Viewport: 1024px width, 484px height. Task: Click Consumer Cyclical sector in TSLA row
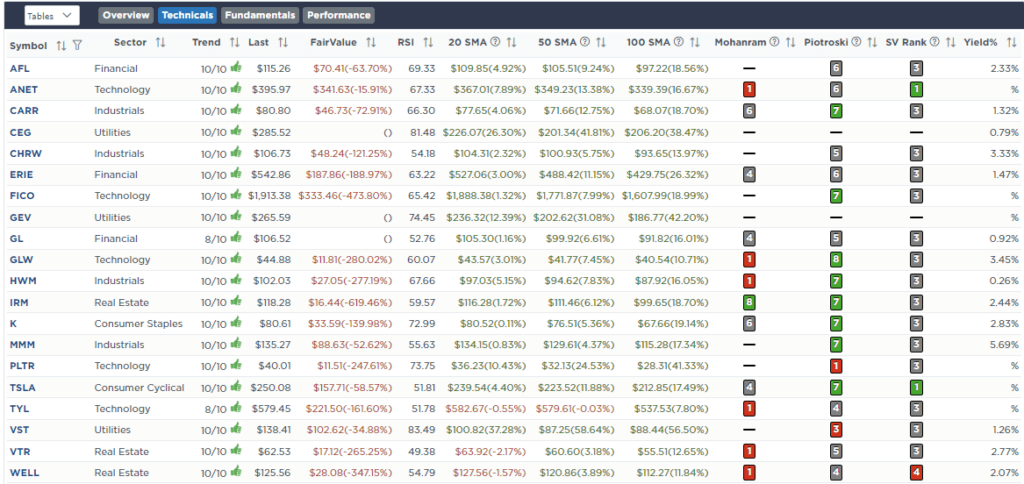tap(139, 387)
